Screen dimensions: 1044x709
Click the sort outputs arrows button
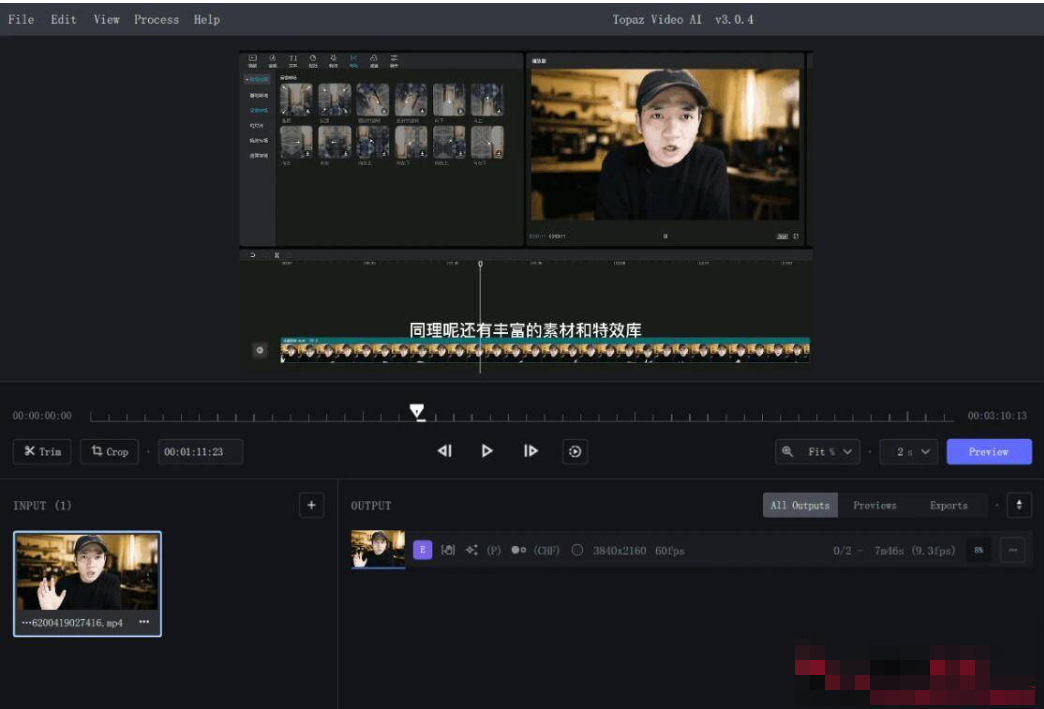(1018, 506)
